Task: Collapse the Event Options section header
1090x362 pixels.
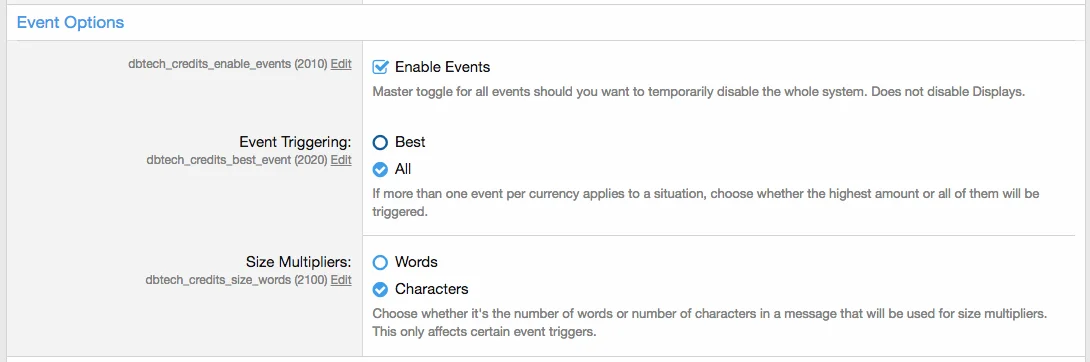Action: click(x=70, y=22)
